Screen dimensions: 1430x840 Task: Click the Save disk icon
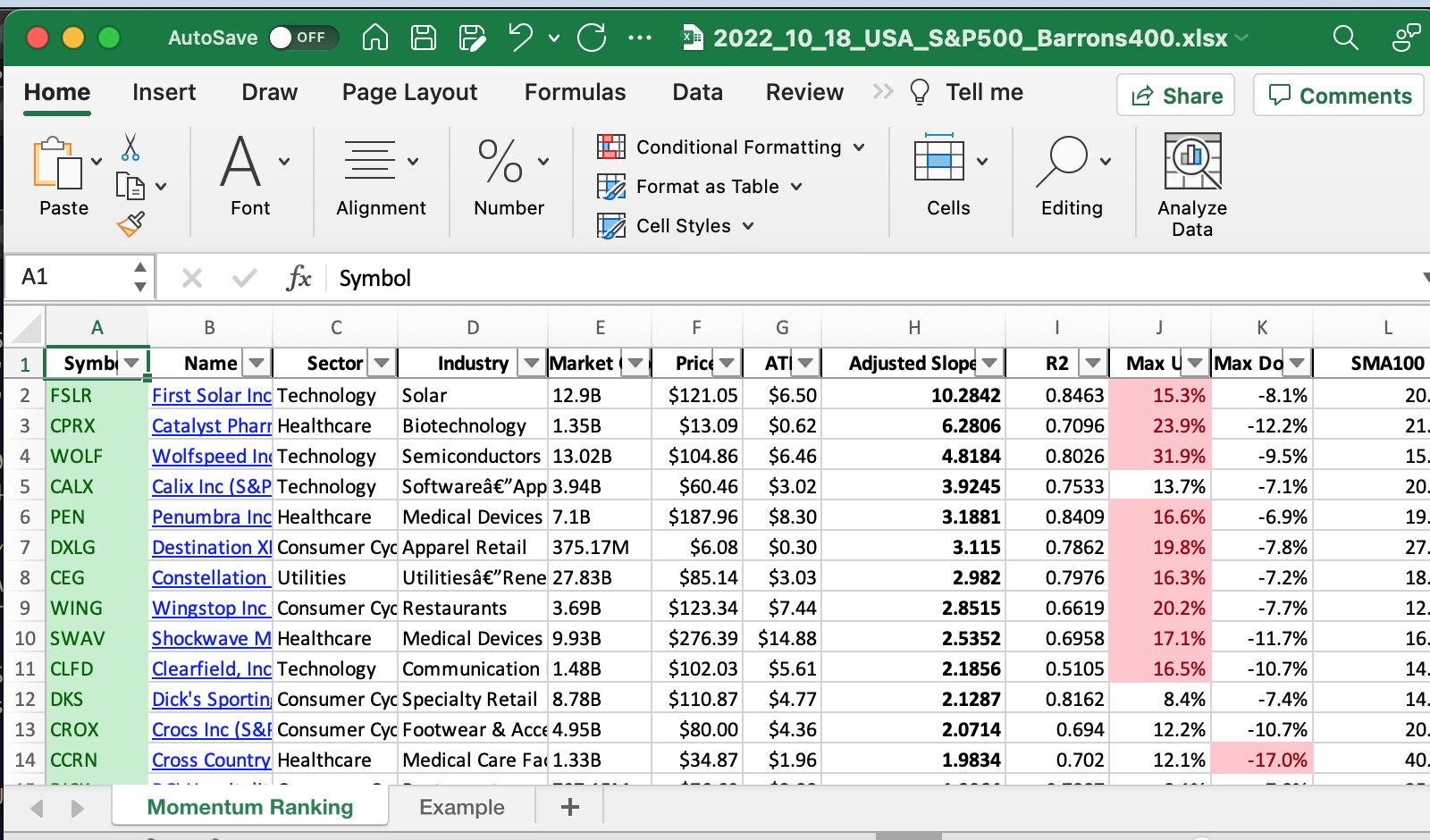tap(423, 38)
